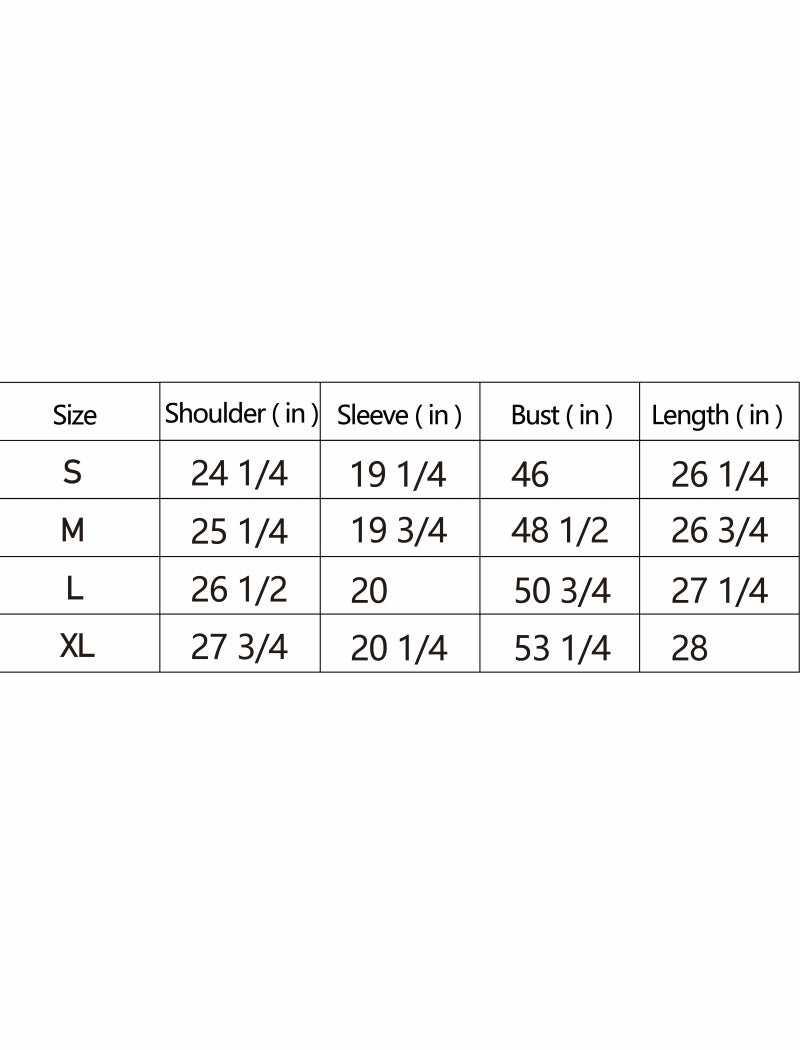Click bust value 50 3/4 in L row
800x1050 pixels.
pos(562,591)
